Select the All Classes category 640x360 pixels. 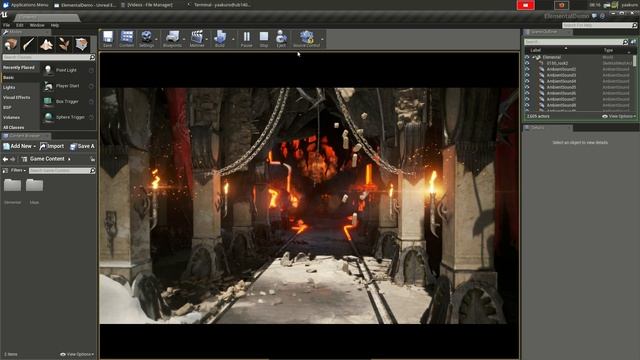(x=14, y=127)
